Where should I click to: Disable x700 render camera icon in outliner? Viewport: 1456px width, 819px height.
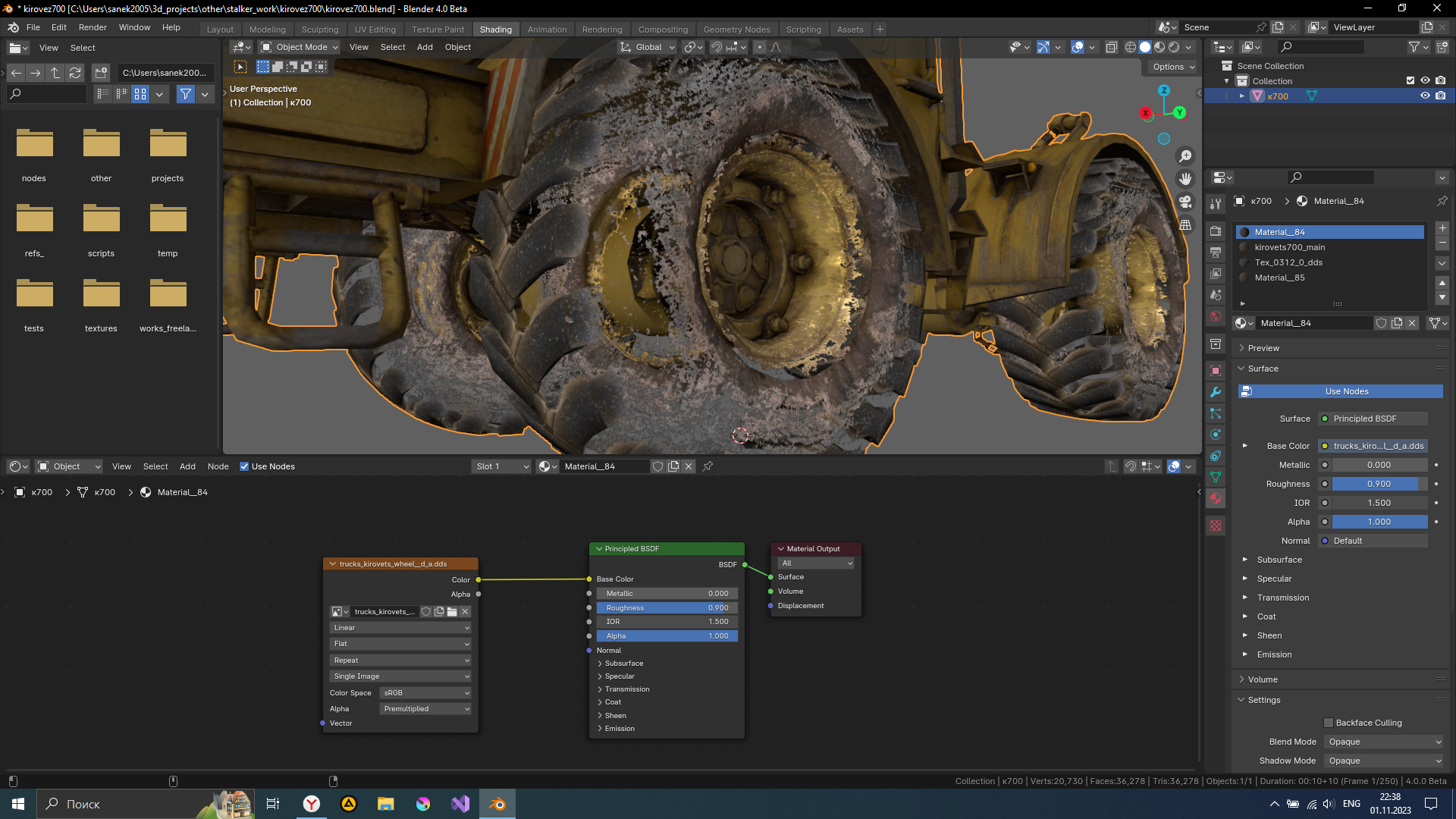pyautogui.click(x=1440, y=96)
